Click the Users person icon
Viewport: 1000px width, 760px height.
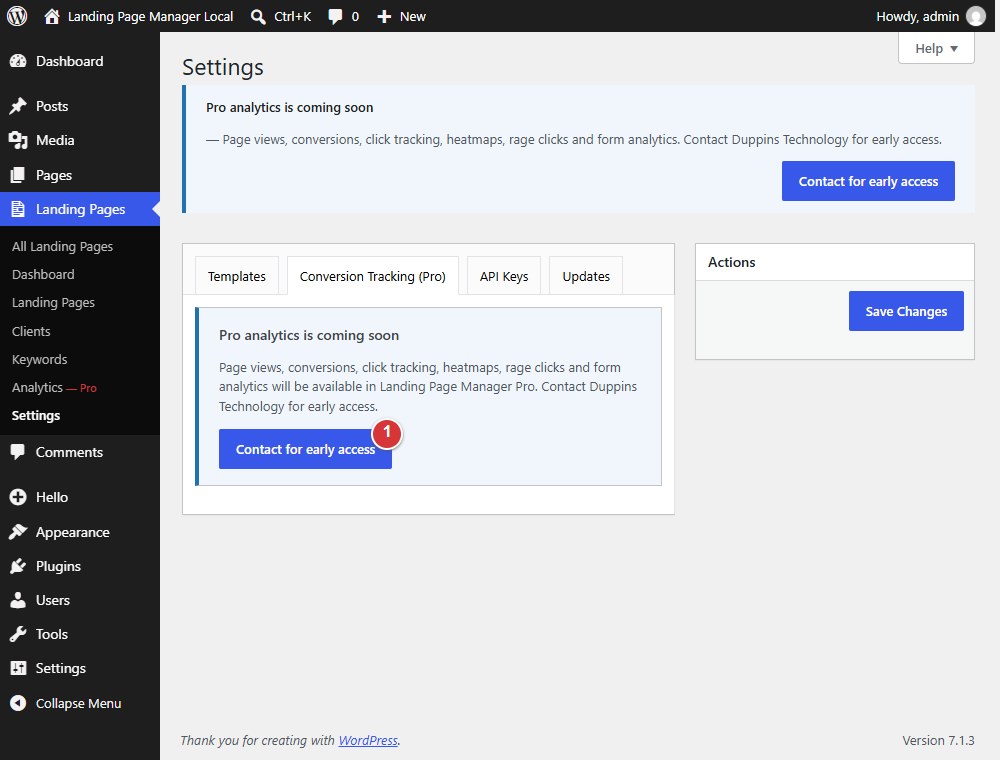tap(18, 600)
